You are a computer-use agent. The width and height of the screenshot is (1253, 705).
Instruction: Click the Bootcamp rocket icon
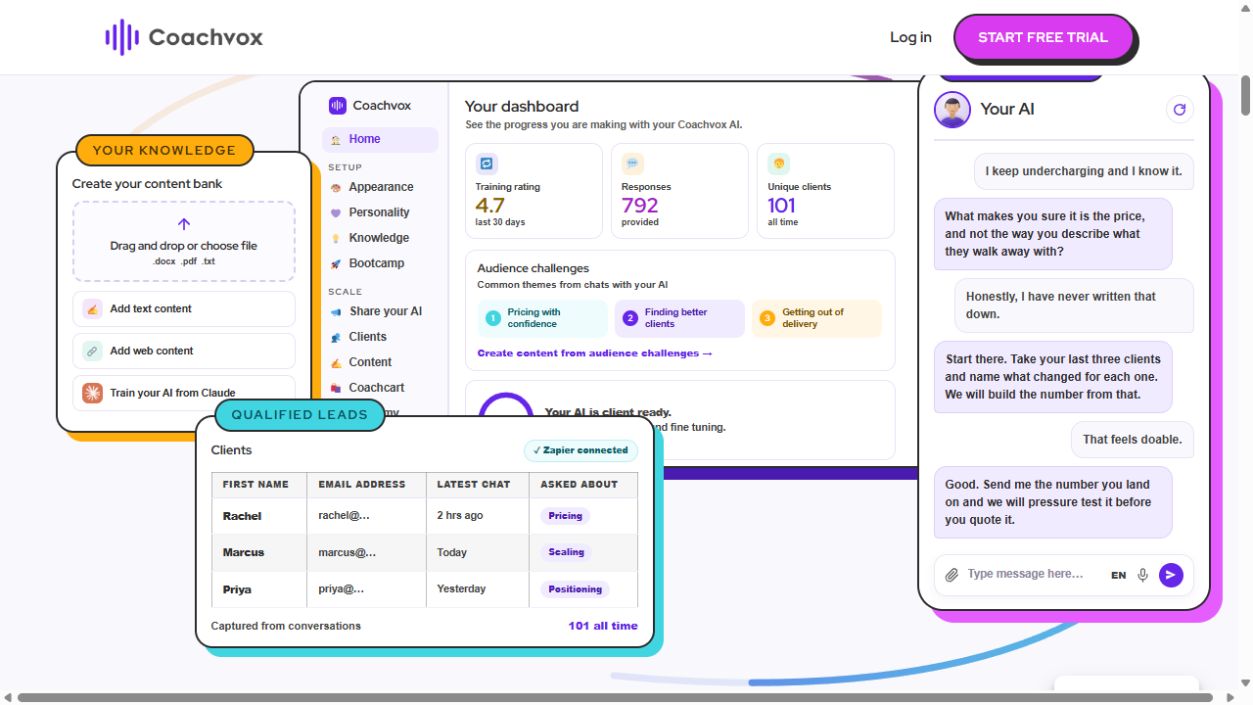coord(336,264)
